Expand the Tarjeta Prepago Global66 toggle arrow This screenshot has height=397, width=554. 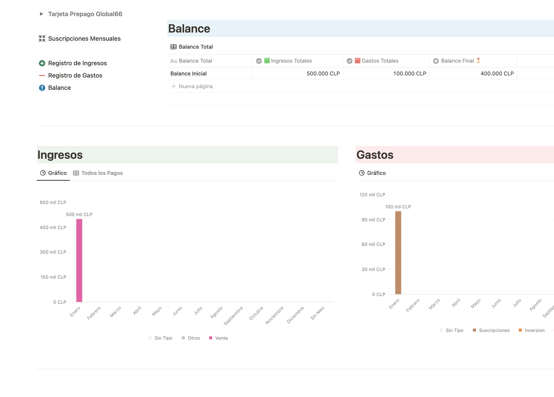click(x=41, y=14)
